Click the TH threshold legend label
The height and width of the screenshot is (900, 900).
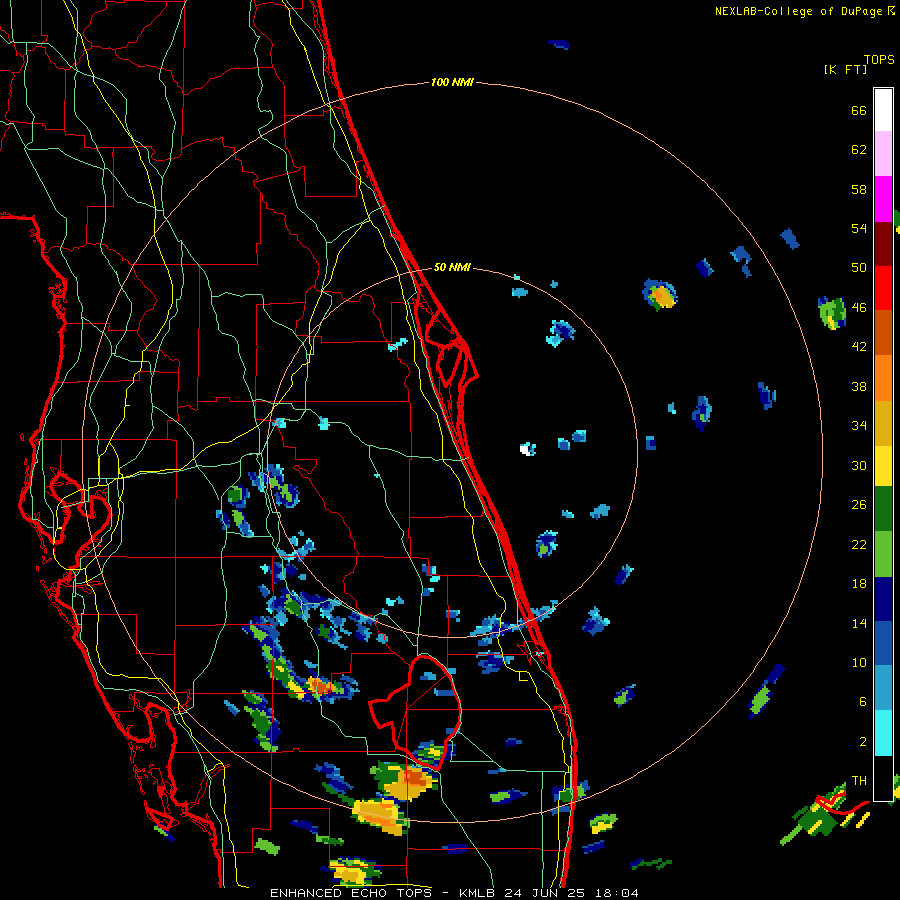click(859, 780)
